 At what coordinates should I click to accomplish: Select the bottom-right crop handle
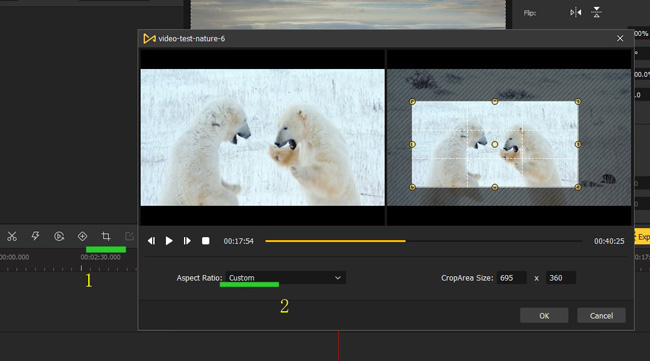578,187
